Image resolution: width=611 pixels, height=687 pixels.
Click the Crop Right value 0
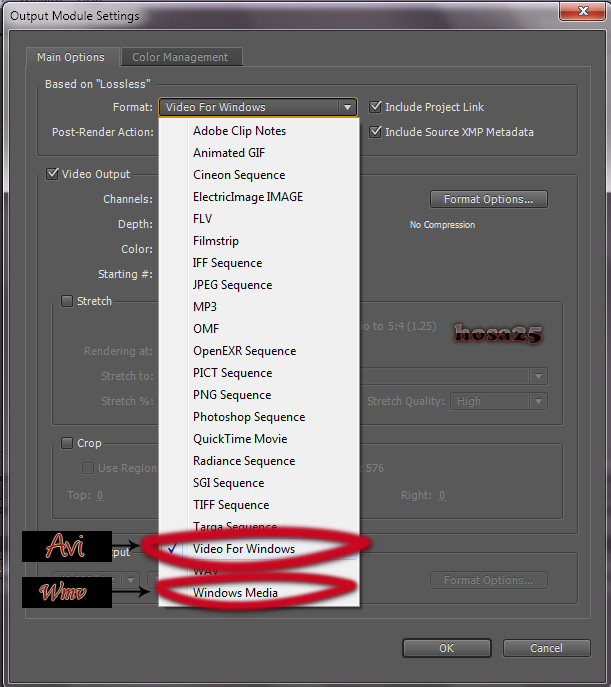pyautogui.click(x=442, y=495)
